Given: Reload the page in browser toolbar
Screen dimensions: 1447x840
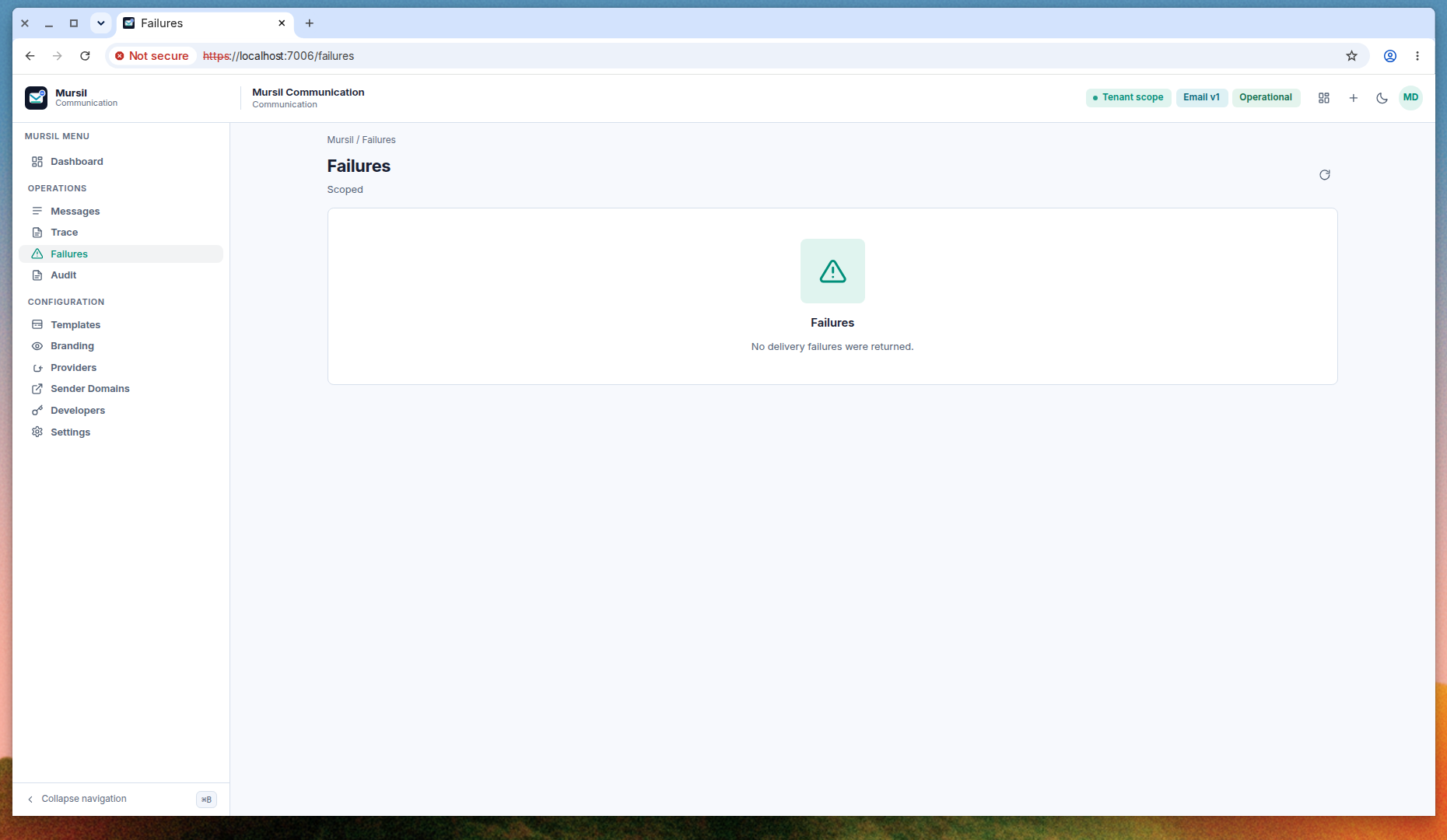Looking at the screenshot, I should tap(85, 56).
